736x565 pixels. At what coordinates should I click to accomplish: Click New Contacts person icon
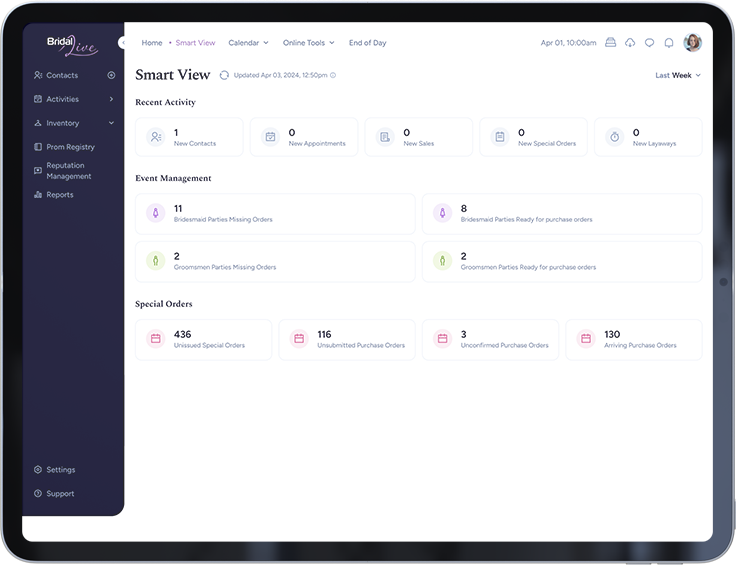point(155,137)
